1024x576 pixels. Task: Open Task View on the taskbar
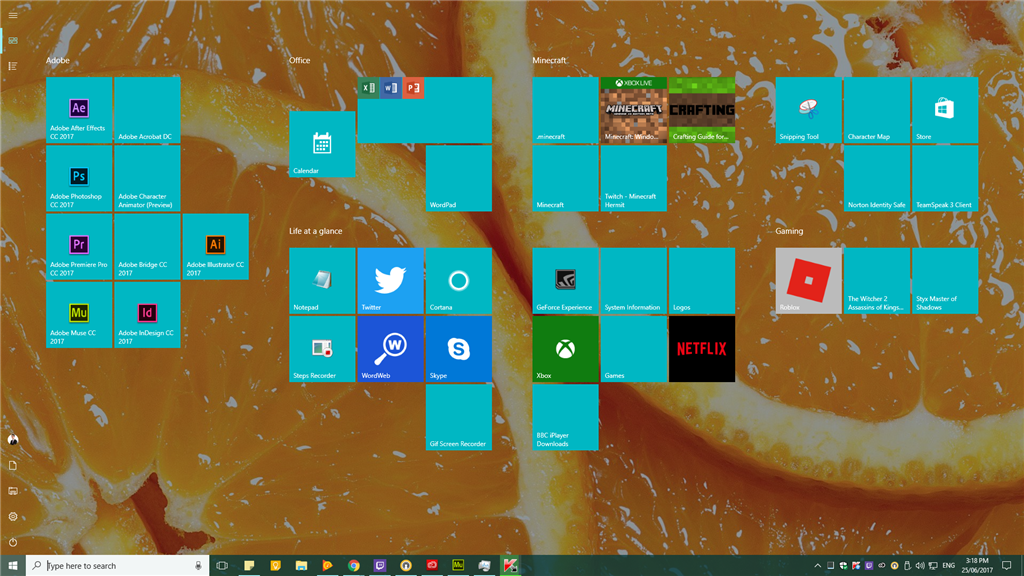222,566
